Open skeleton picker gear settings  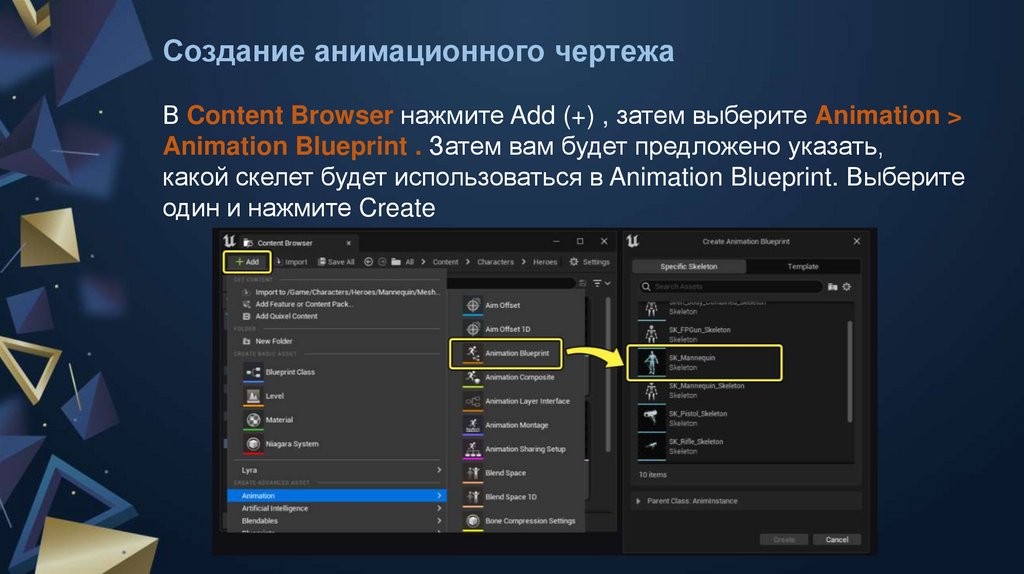click(x=847, y=287)
